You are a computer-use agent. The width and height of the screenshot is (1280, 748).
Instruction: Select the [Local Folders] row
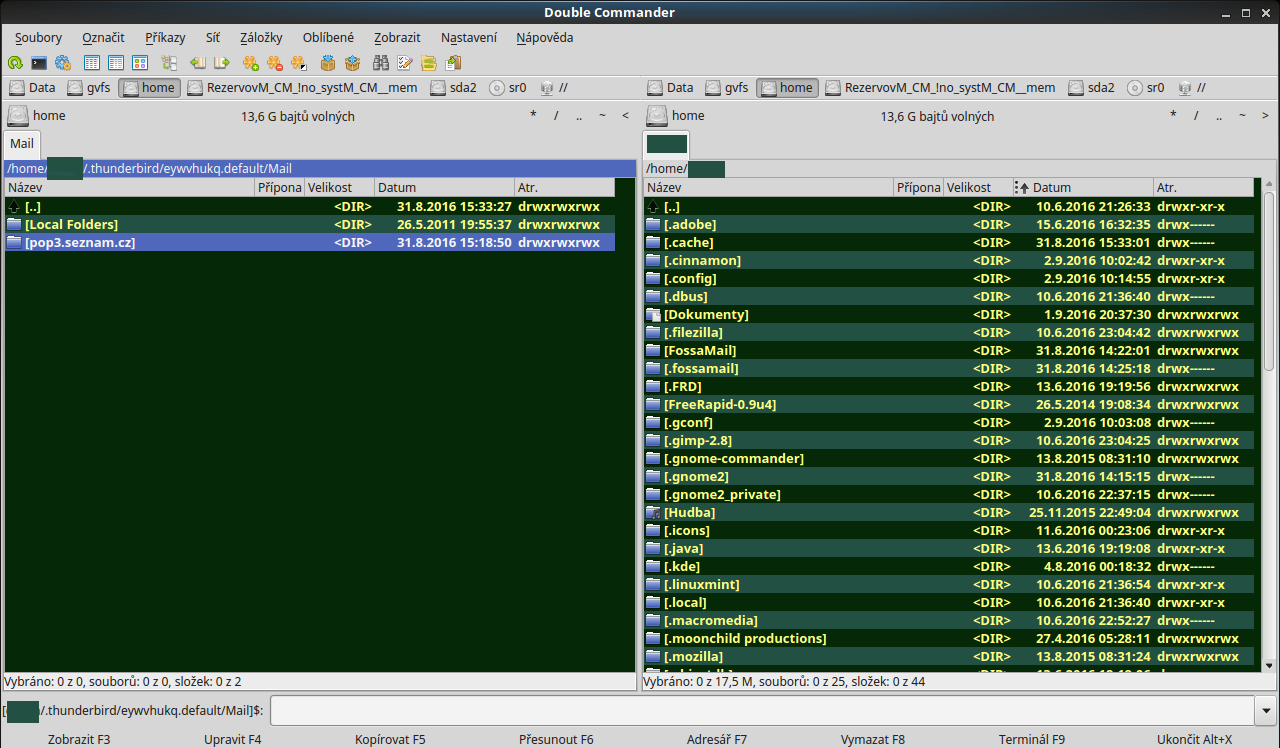(x=310, y=224)
